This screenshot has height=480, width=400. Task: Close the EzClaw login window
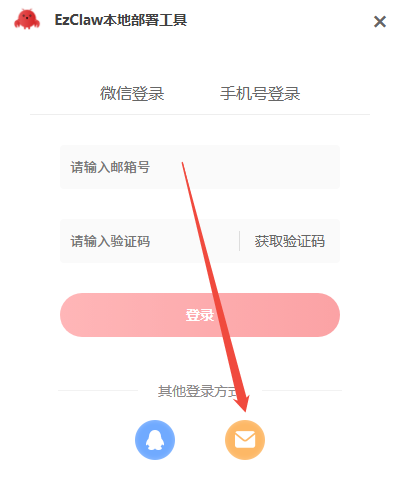[380, 22]
